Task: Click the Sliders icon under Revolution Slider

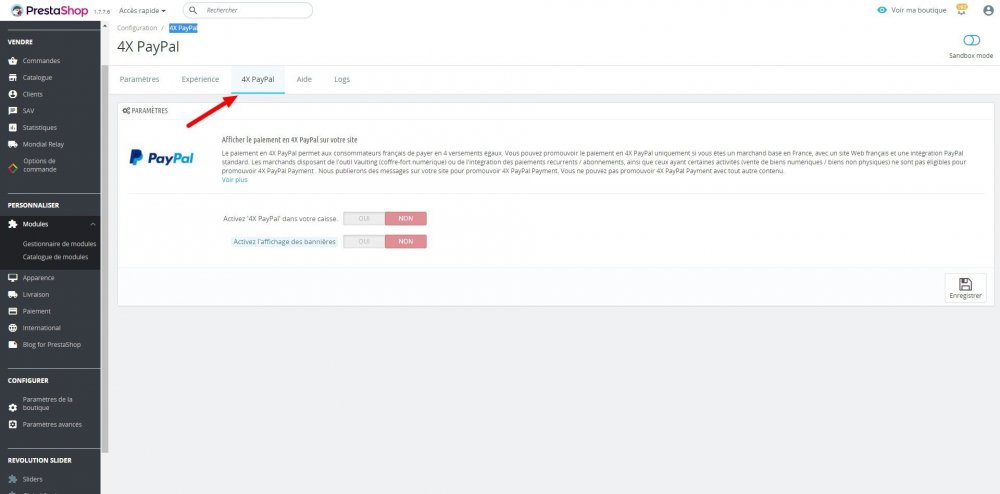Action: (x=12, y=479)
